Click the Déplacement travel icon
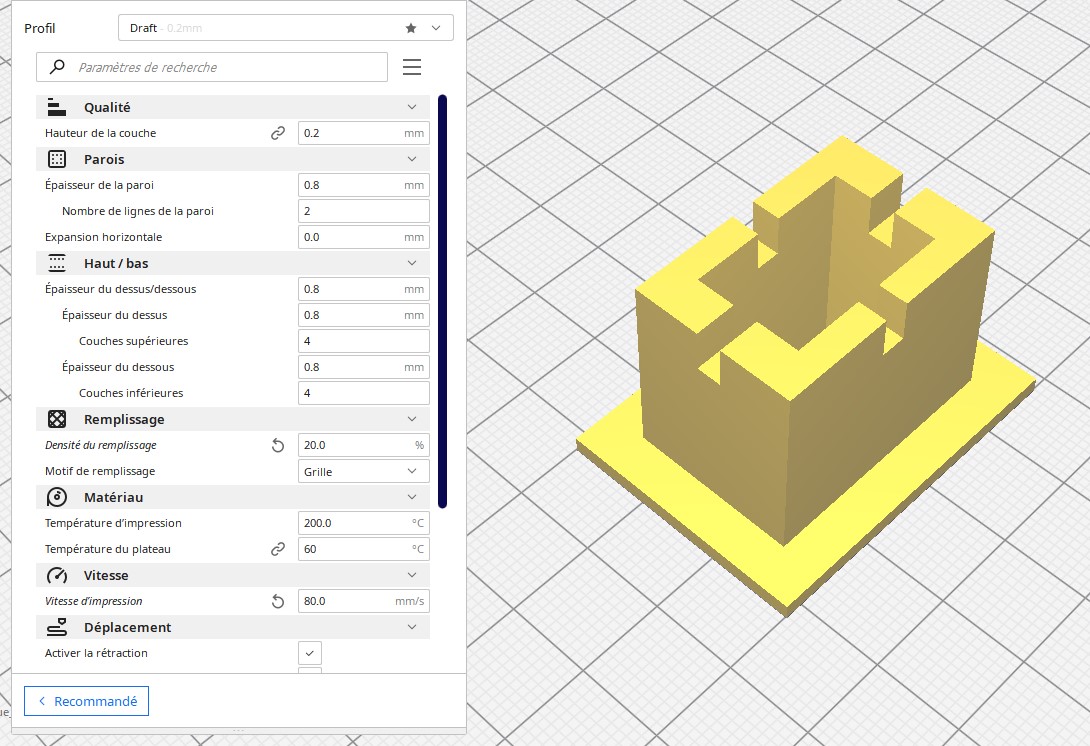This screenshot has width=1090, height=746. [x=56, y=627]
